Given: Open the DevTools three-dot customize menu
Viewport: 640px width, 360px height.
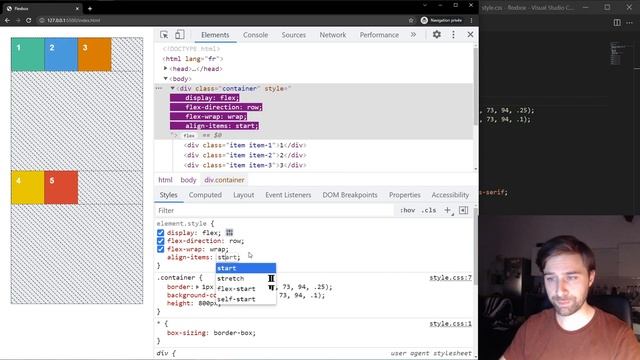Looking at the screenshot, I should click(x=453, y=35).
